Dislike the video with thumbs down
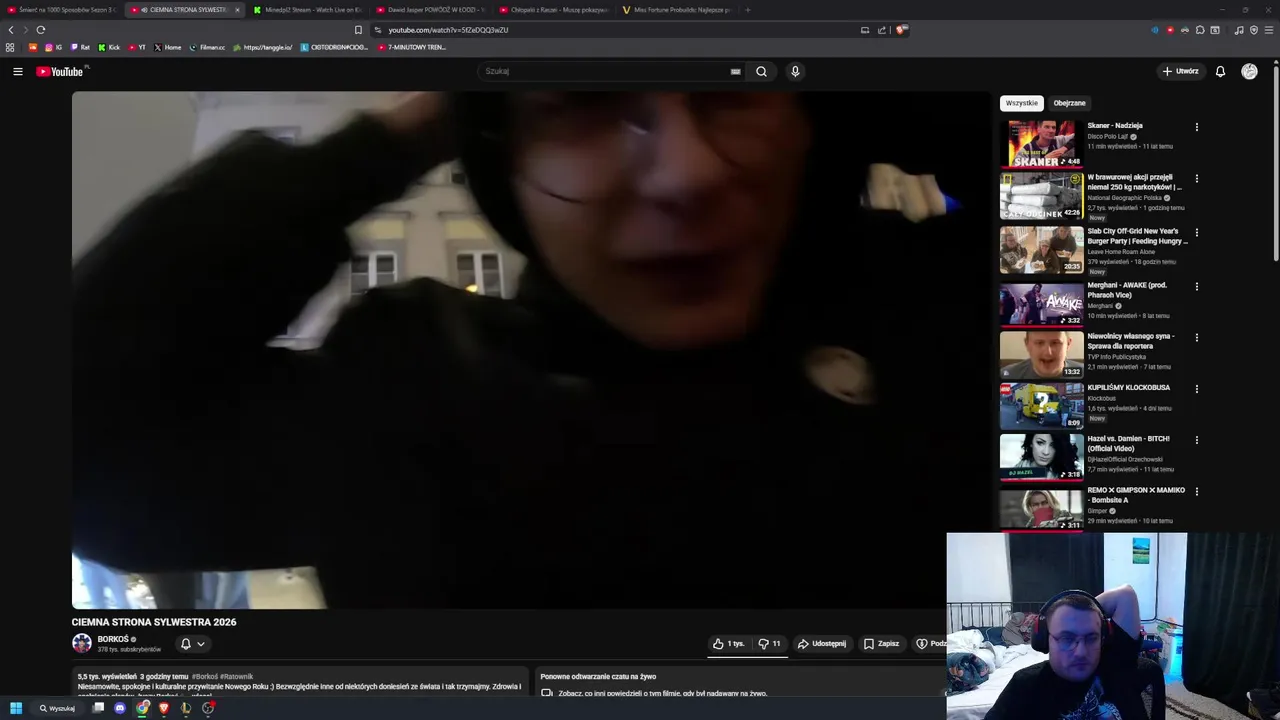This screenshot has height=720, width=1280. 770,644
